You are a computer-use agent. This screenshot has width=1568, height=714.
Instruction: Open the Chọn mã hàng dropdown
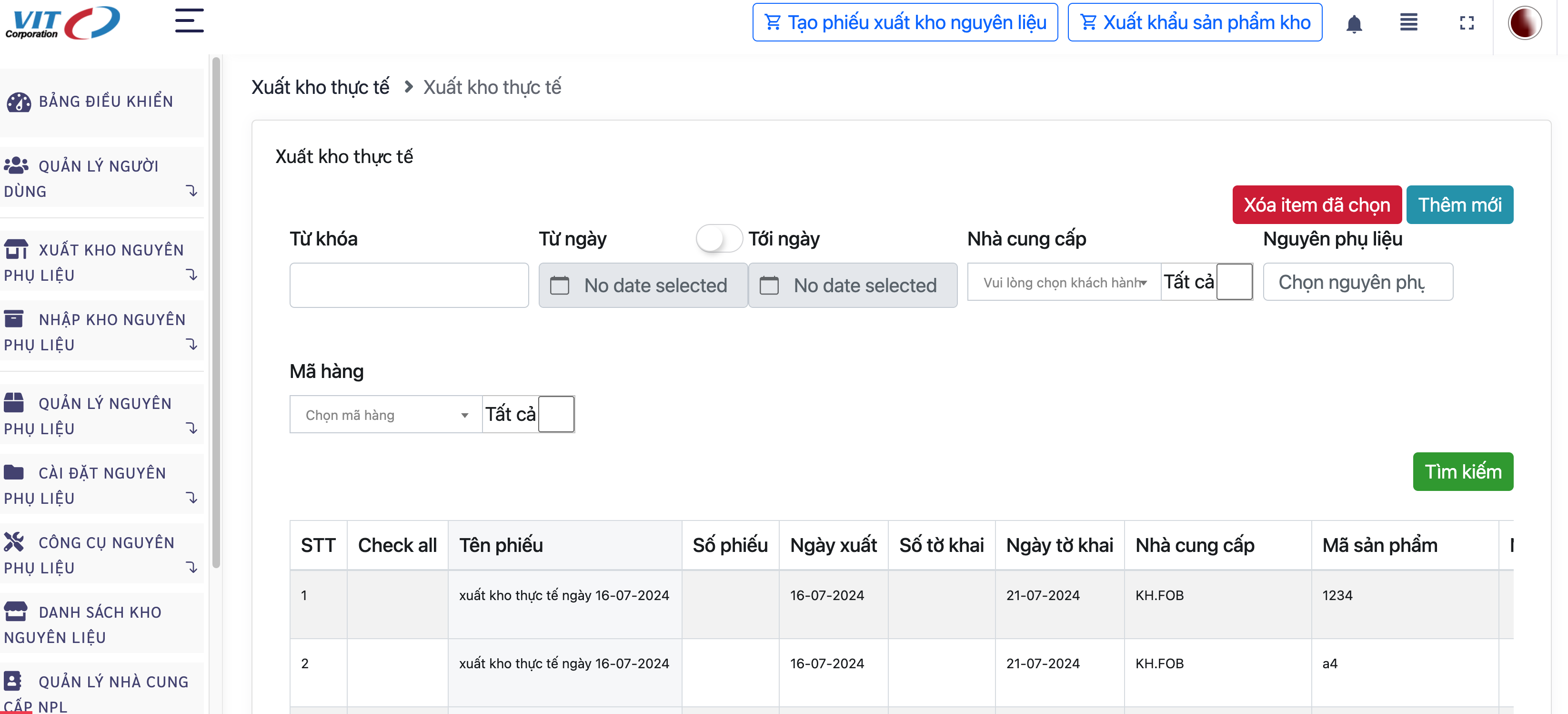[x=386, y=415]
